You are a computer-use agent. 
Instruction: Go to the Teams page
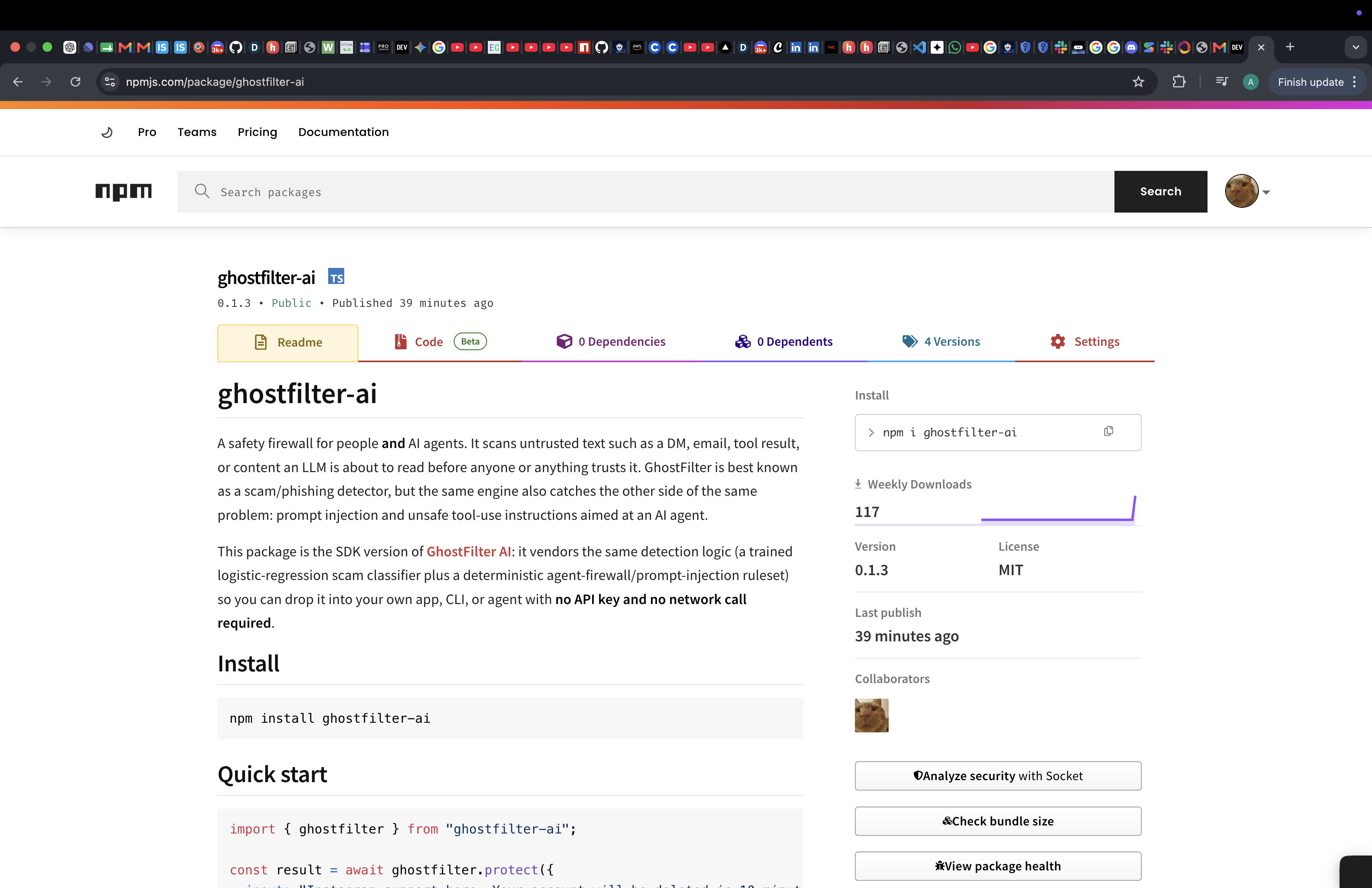point(197,132)
